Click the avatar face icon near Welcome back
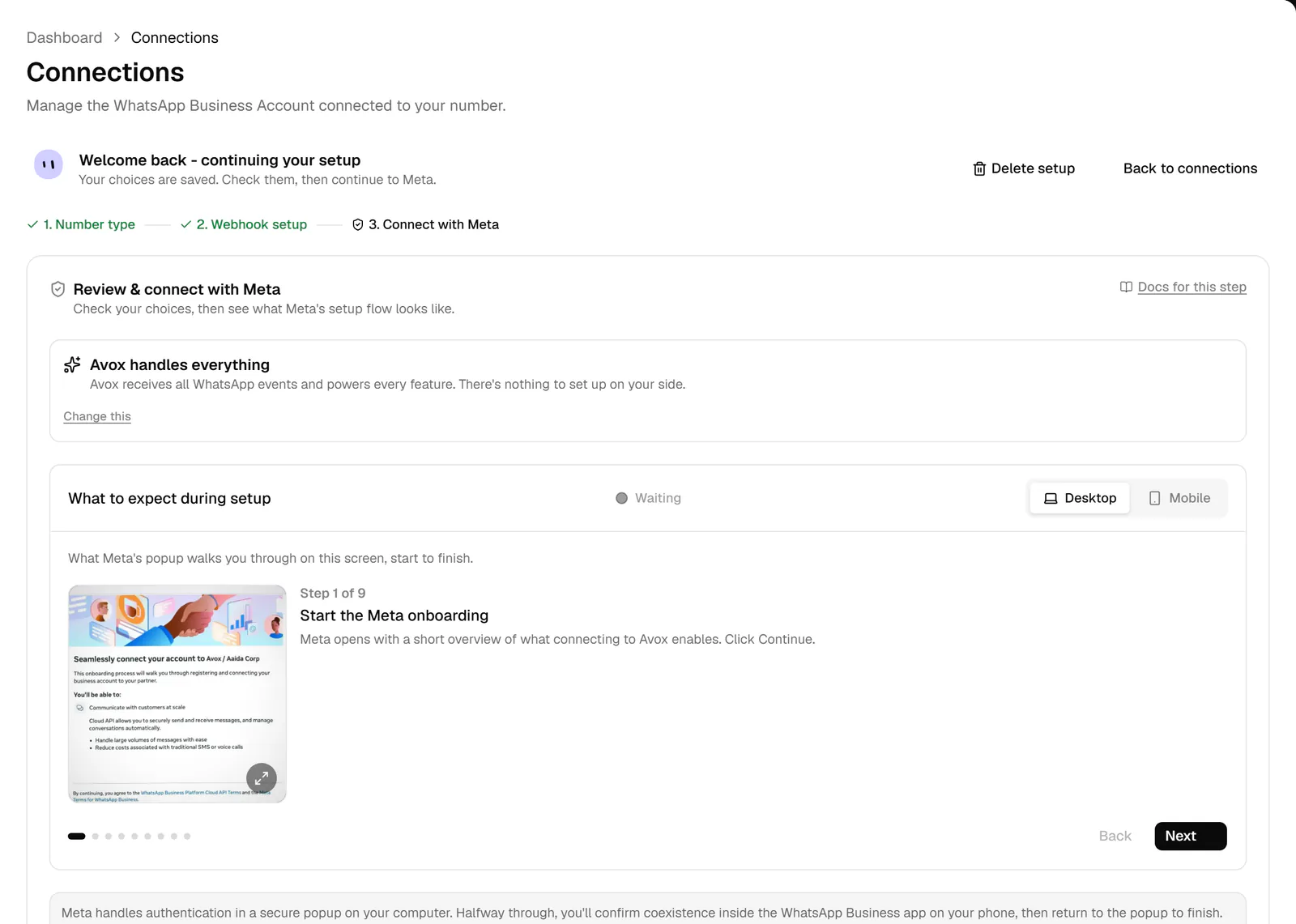This screenshot has width=1296, height=924. coord(49,164)
